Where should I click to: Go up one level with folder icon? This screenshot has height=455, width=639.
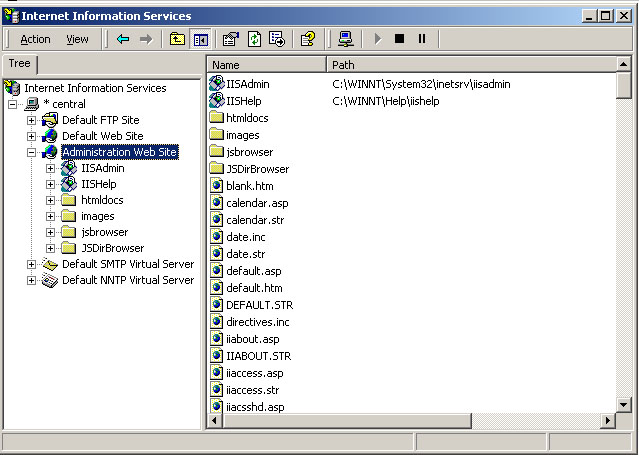[x=177, y=39]
